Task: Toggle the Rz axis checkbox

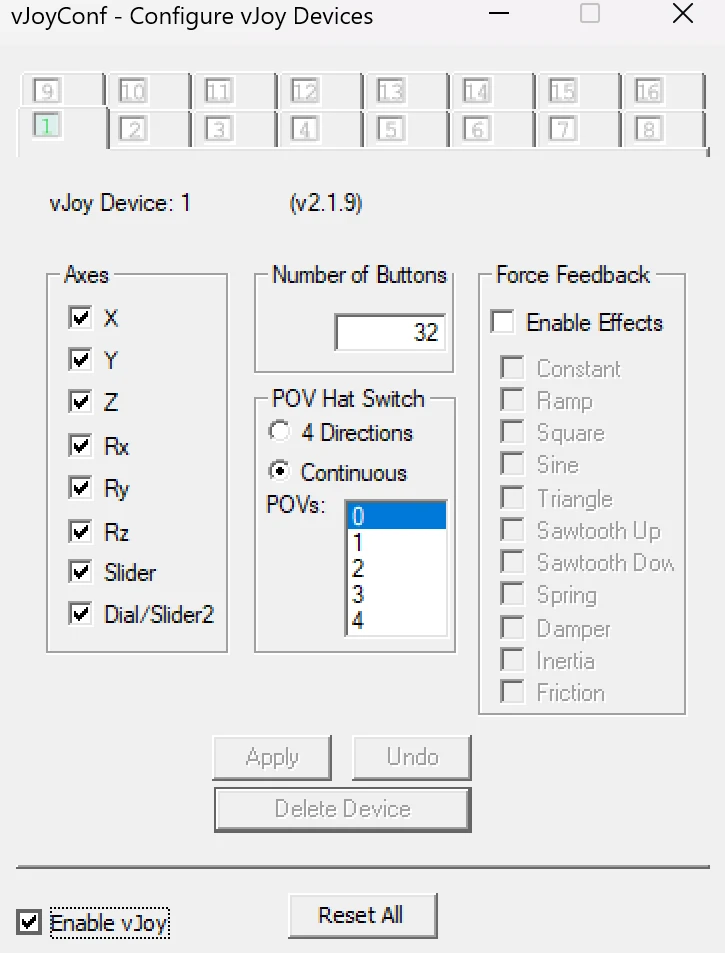Action: 80,531
